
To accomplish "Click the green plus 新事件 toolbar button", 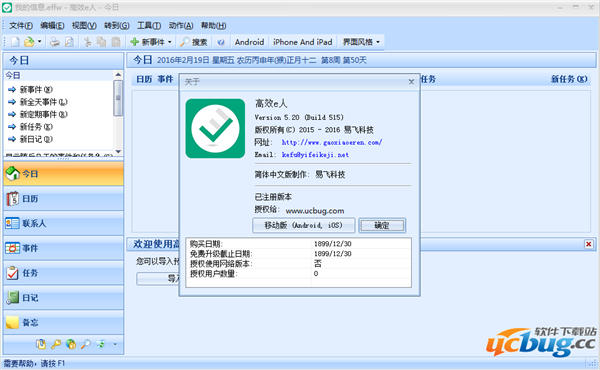I will 147,42.
